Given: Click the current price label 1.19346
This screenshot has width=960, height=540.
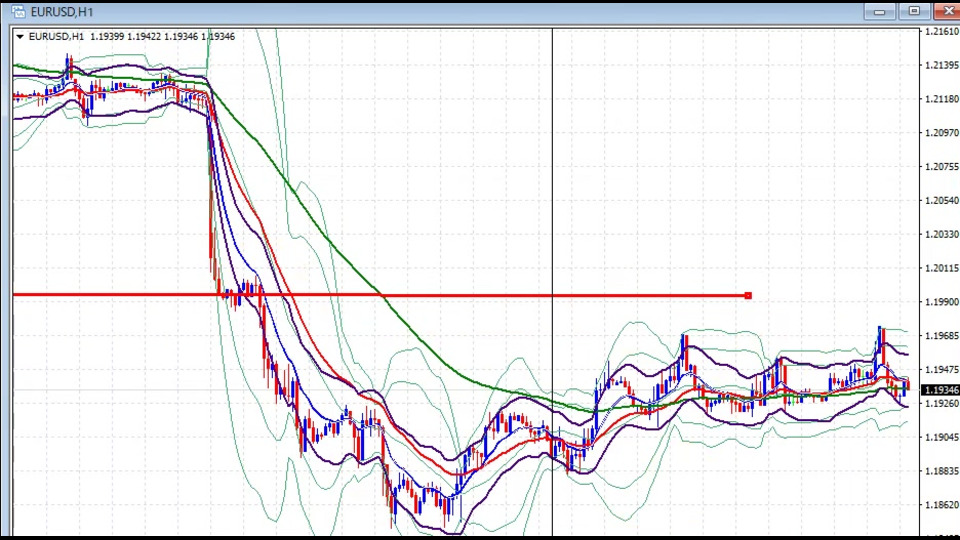Looking at the screenshot, I should click(941, 390).
